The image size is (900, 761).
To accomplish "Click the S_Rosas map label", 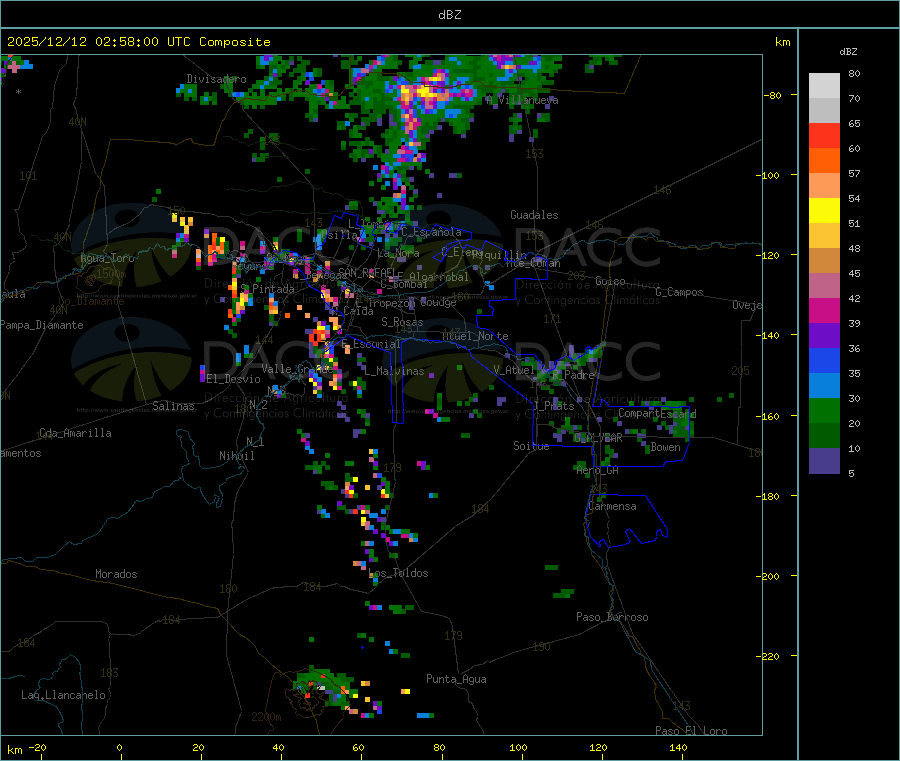I will click(402, 323).
